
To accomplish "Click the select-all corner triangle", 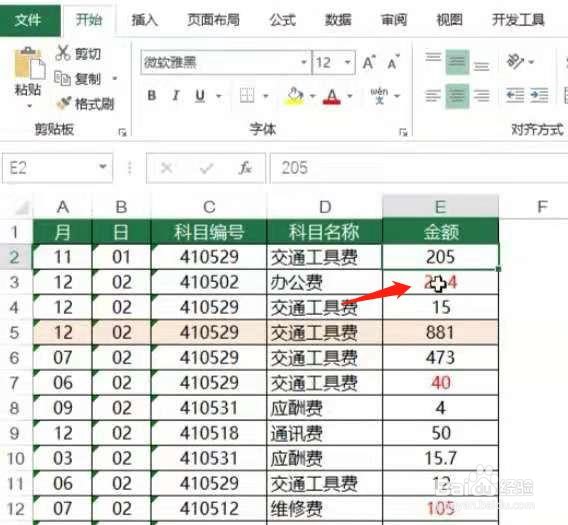I will (x=22, y=208).
